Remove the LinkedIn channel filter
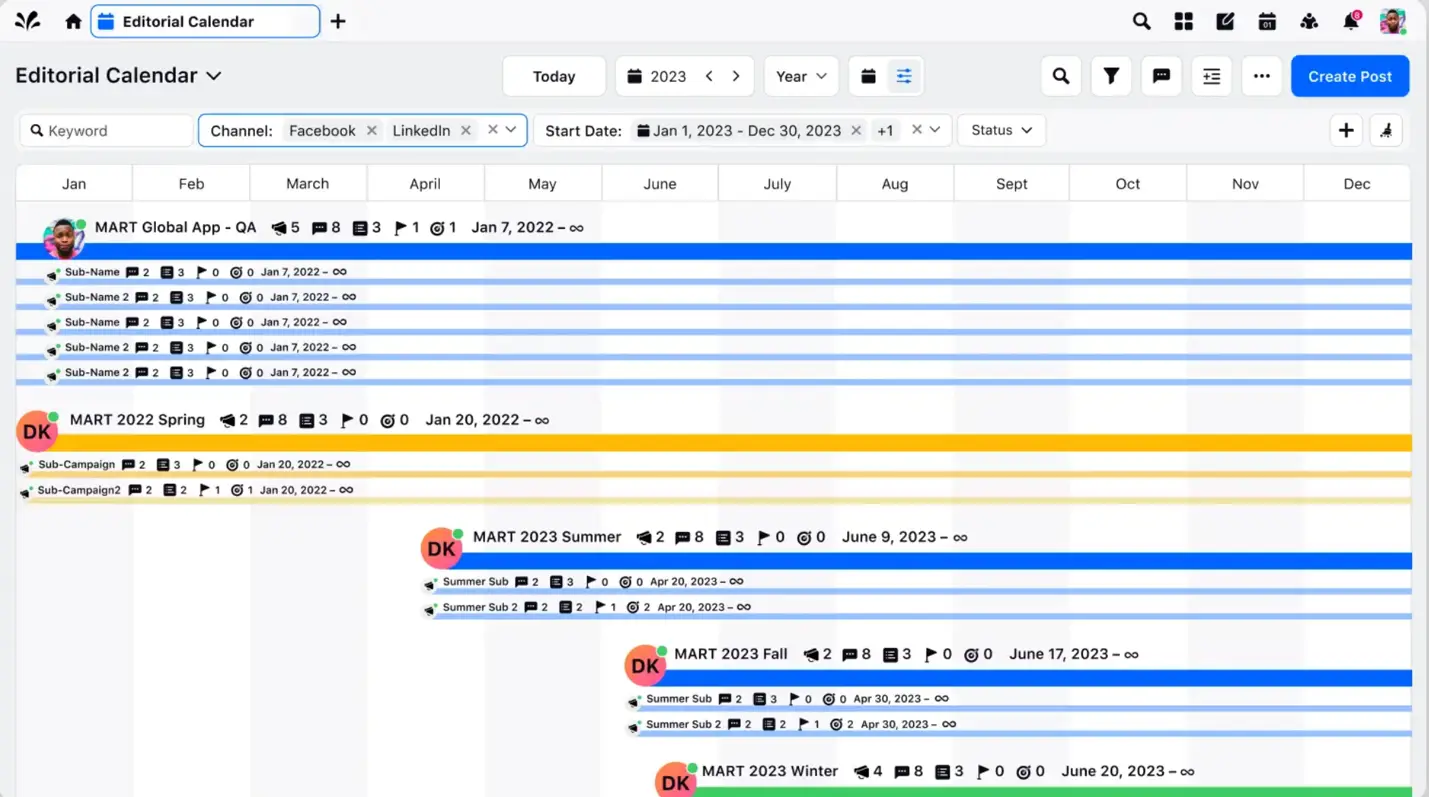This screenshot has width=1429, height=797. point(466,131)
